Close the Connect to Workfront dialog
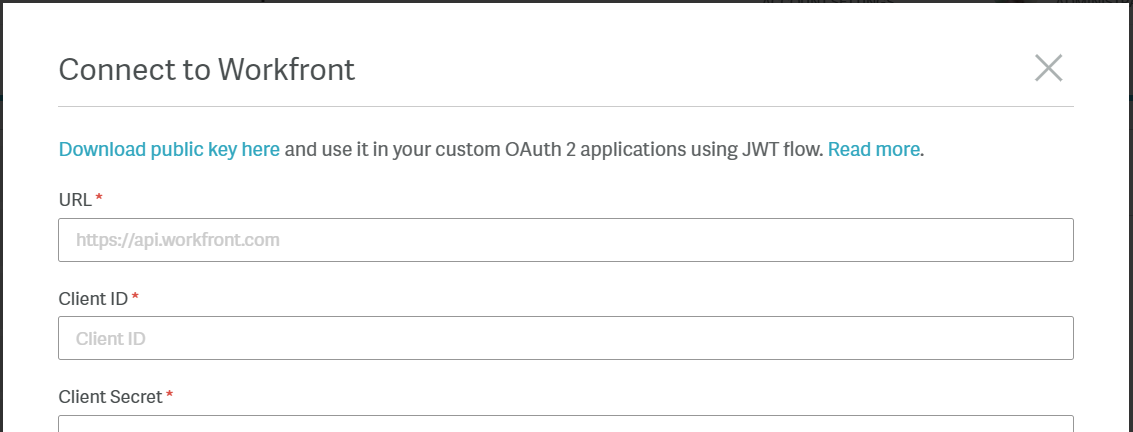The height and width of the screenshot is (432, 1133). point(1048,68)
